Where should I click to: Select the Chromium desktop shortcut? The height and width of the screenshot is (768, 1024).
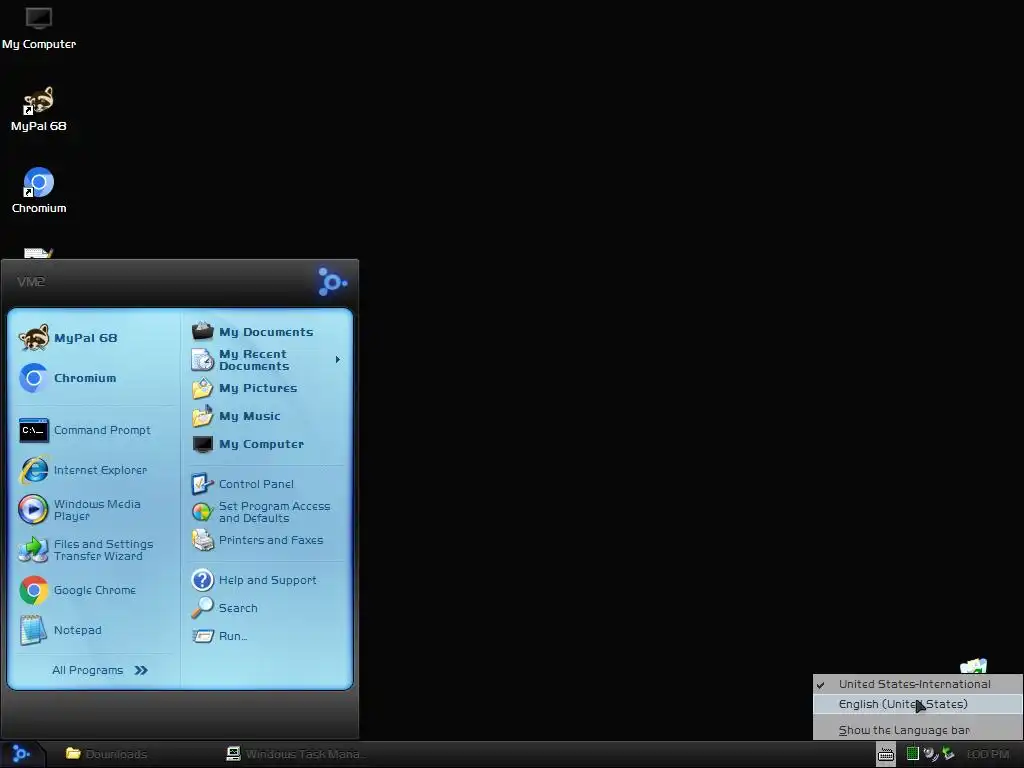tap(39, 191)
